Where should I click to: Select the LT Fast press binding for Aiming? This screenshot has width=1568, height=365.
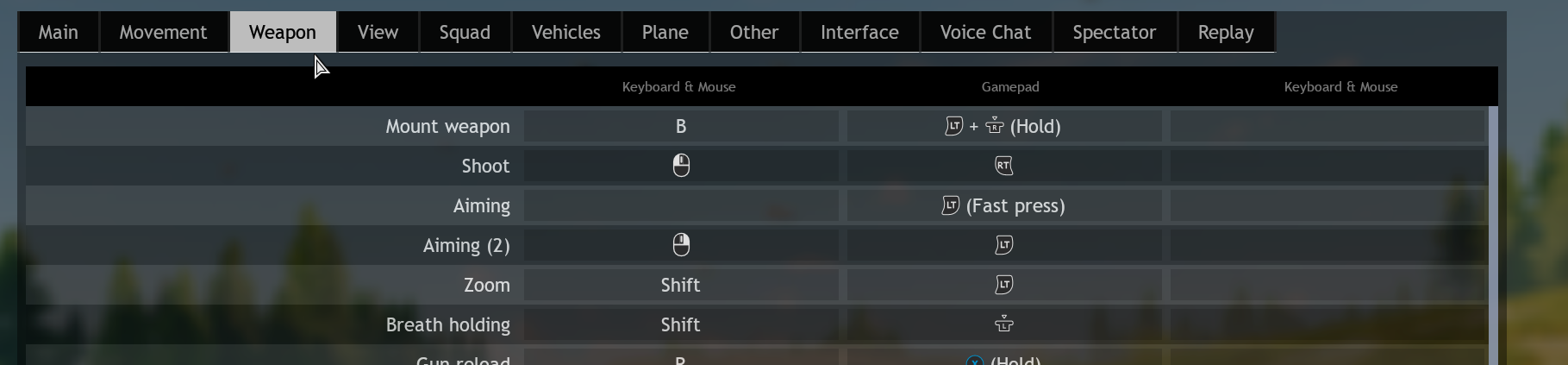click(x=1003, y=205)
